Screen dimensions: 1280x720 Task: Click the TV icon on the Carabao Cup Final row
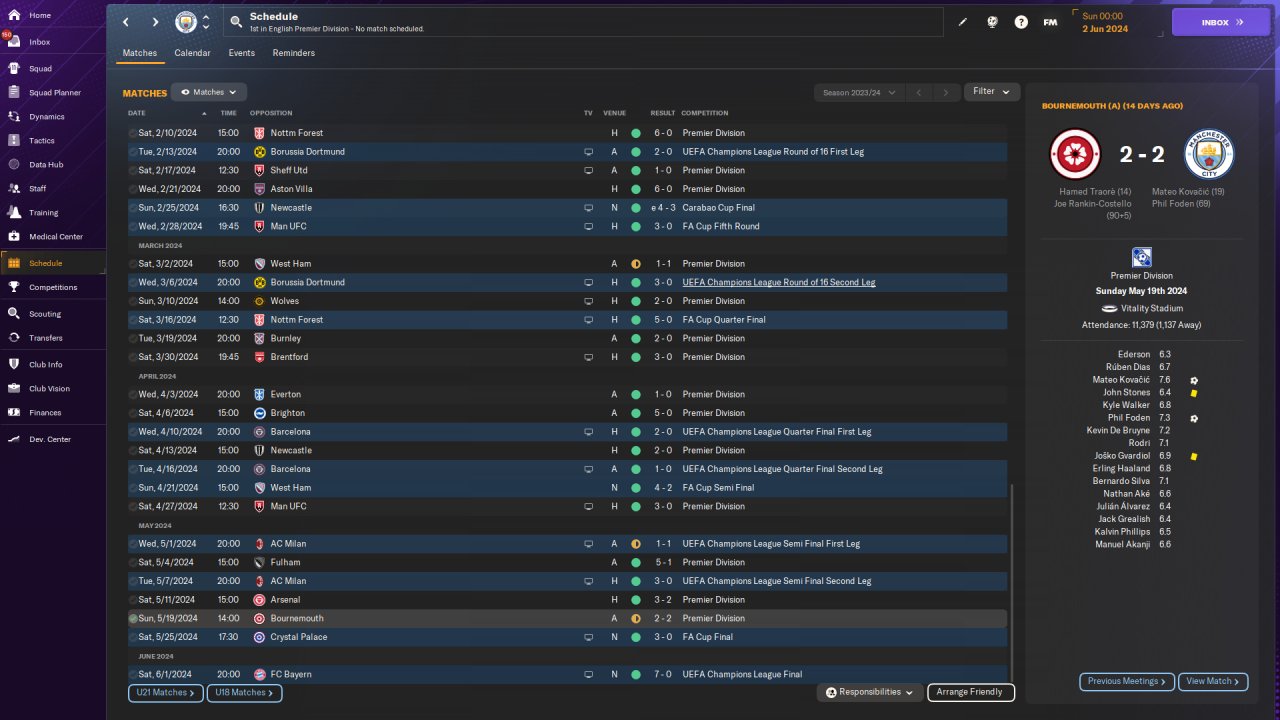(x=589, y=208)
